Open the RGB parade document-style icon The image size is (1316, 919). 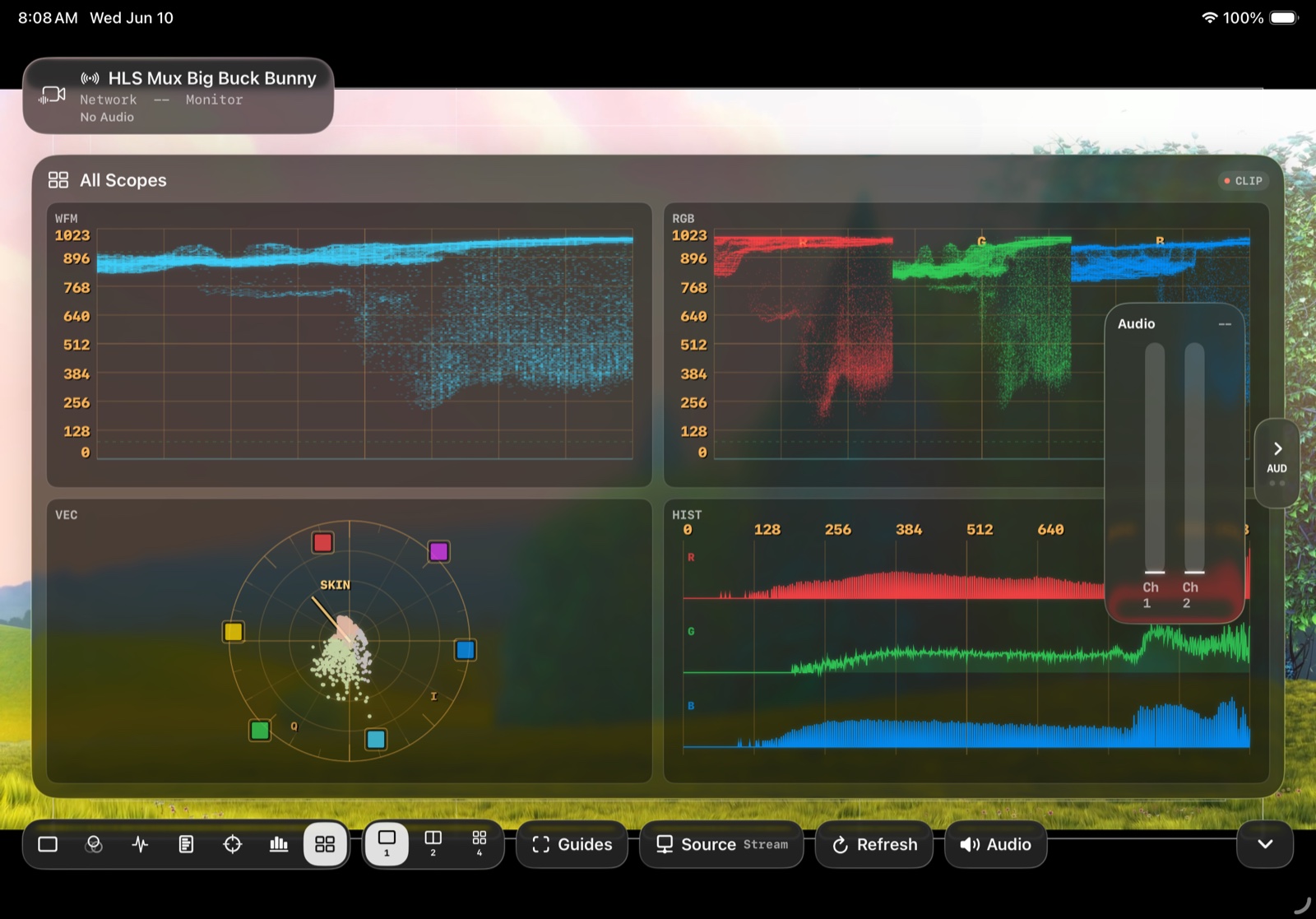(x=186, y=844)
